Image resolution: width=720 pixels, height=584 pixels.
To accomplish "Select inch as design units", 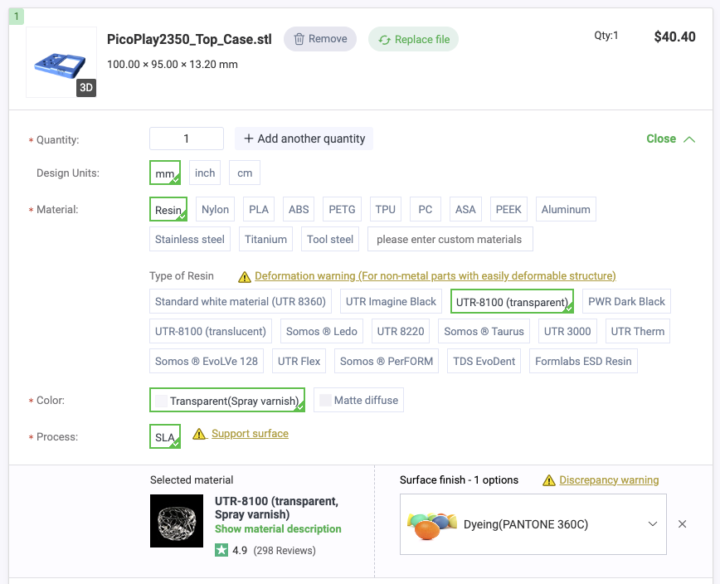I will pos(205,173).
